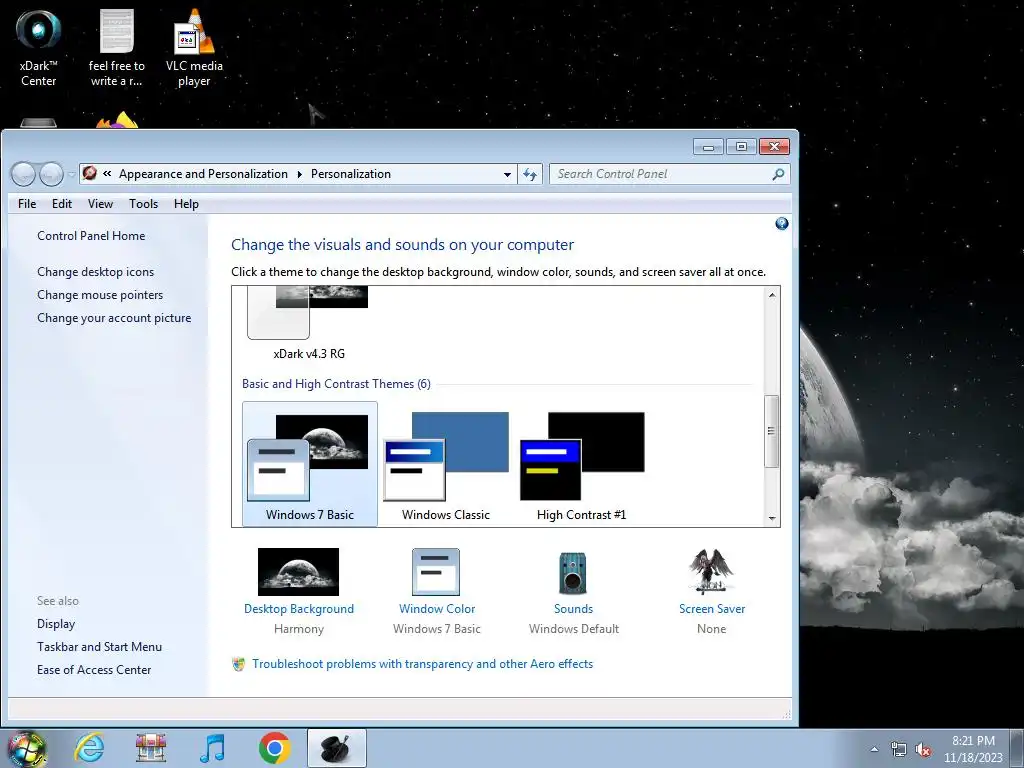The width and height of the screenshot is (1024, 768).
Task: Open the striped-awning shop icon in taskbar
Action: 150,748
